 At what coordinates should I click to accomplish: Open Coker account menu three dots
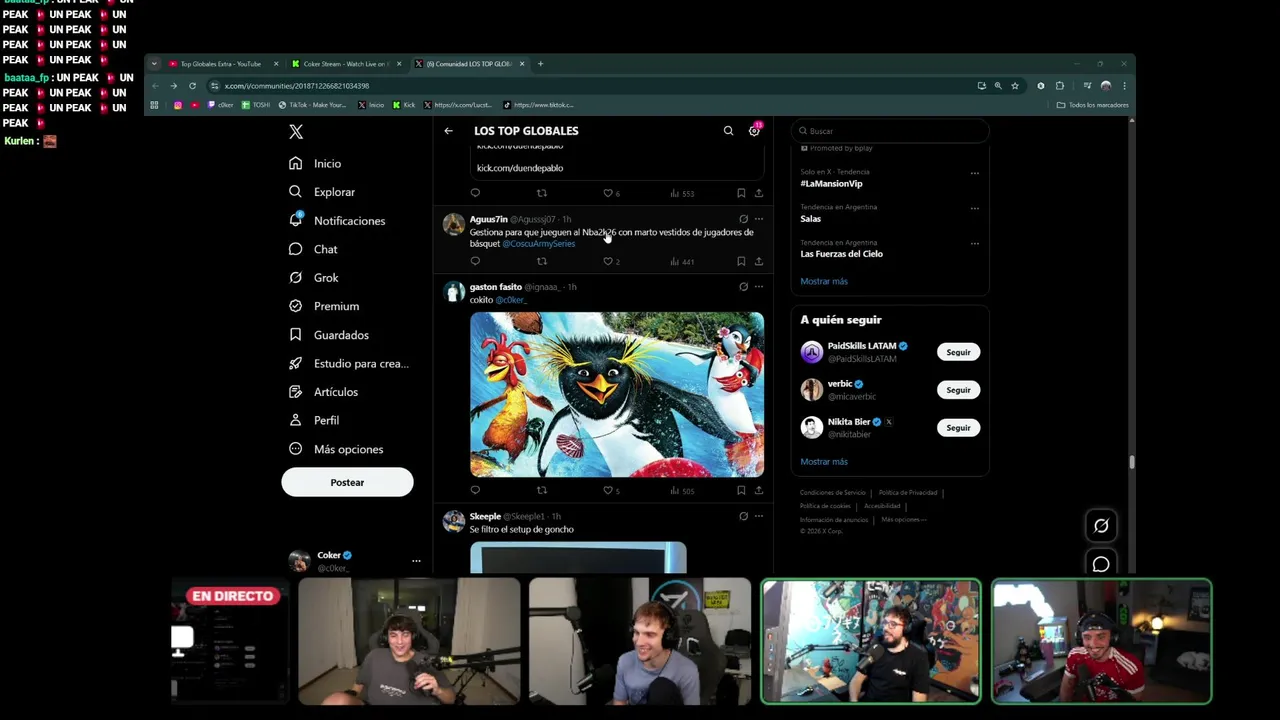pyautogui.click(x=416, y=561)
